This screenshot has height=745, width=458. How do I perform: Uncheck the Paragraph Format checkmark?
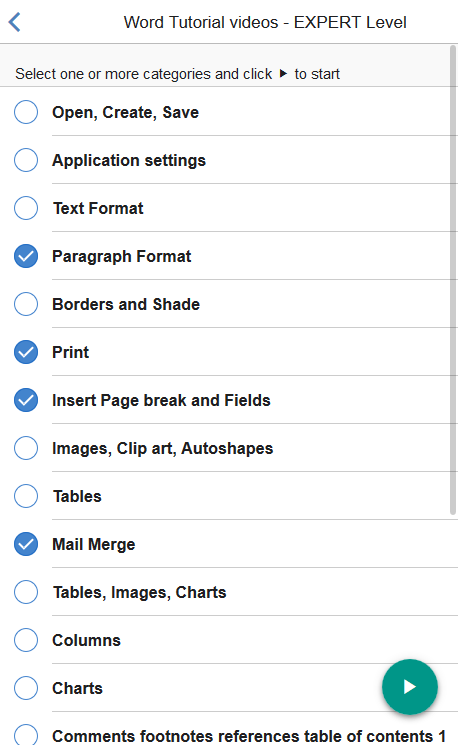tap(26, 256)
